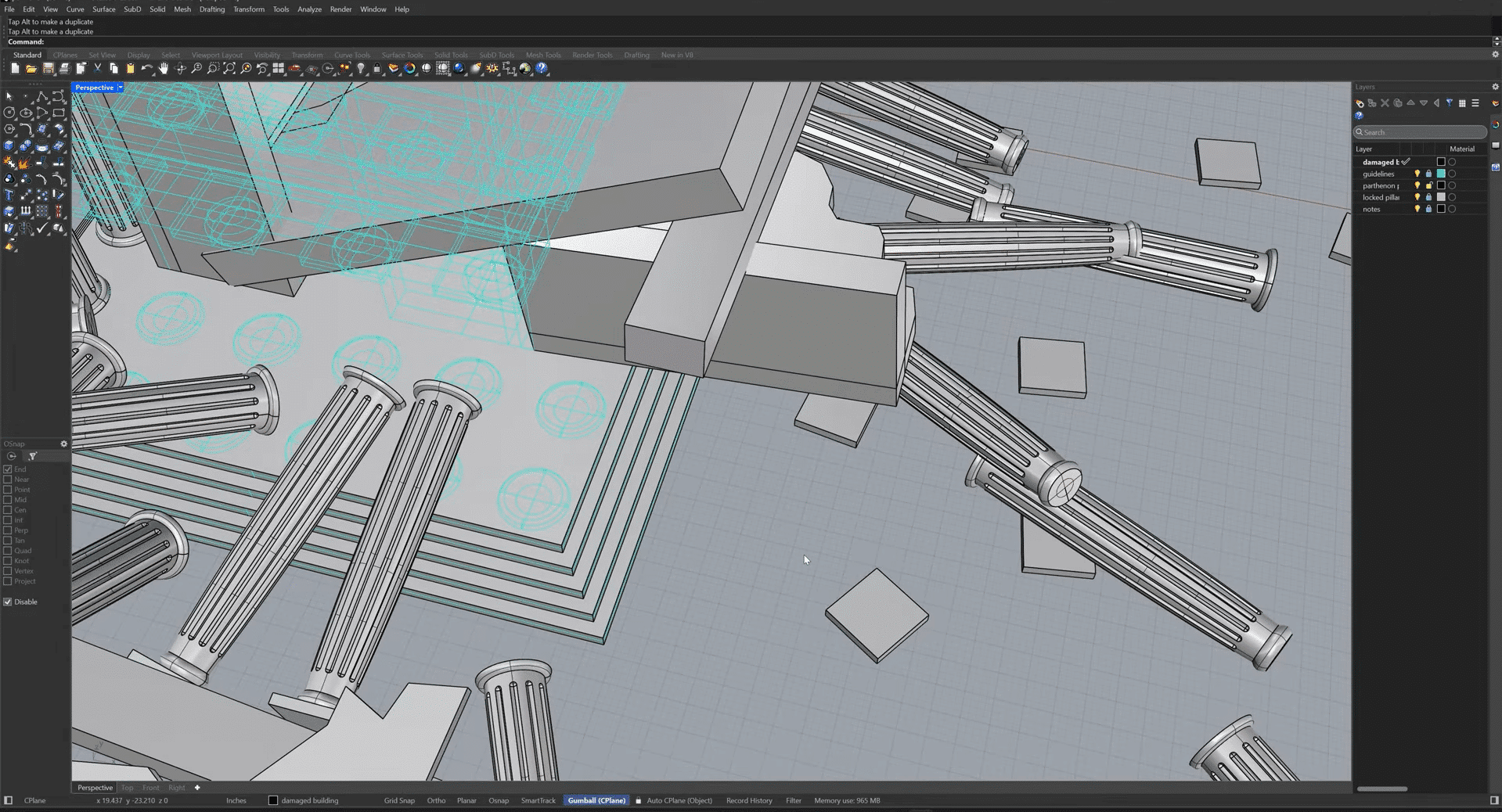Image resolution: width=1502 pixels, height=812 pixels.
Task: Click the New Layer icon in Layers panel
Action: pos(1360,103)
